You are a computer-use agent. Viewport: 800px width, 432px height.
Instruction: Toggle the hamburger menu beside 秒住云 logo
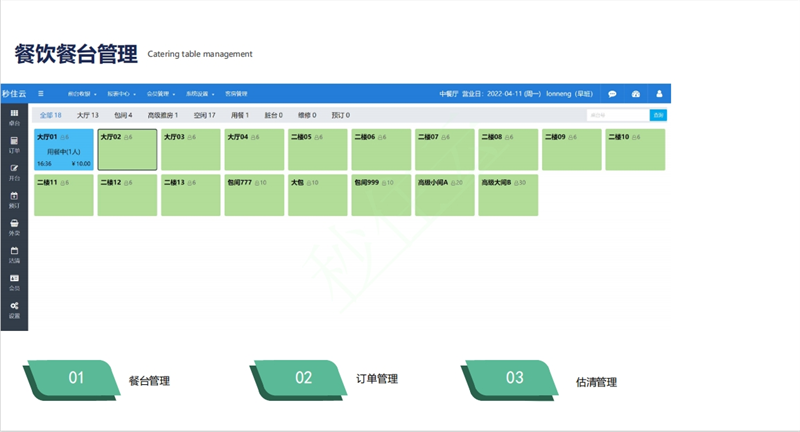[x=41, y=93]
